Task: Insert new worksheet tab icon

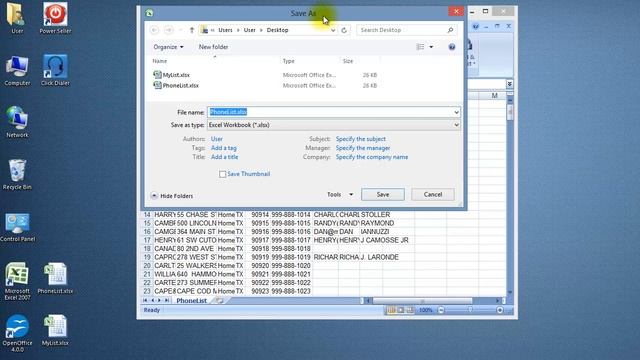Action: [220, 301]
